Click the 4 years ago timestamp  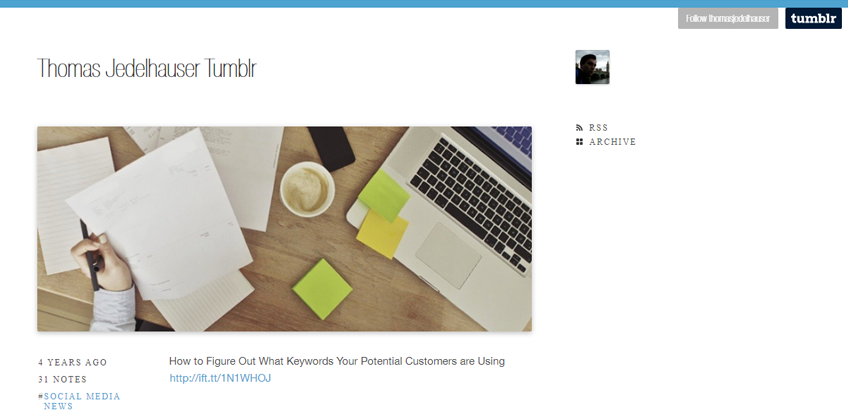click(x=72, y=362)
